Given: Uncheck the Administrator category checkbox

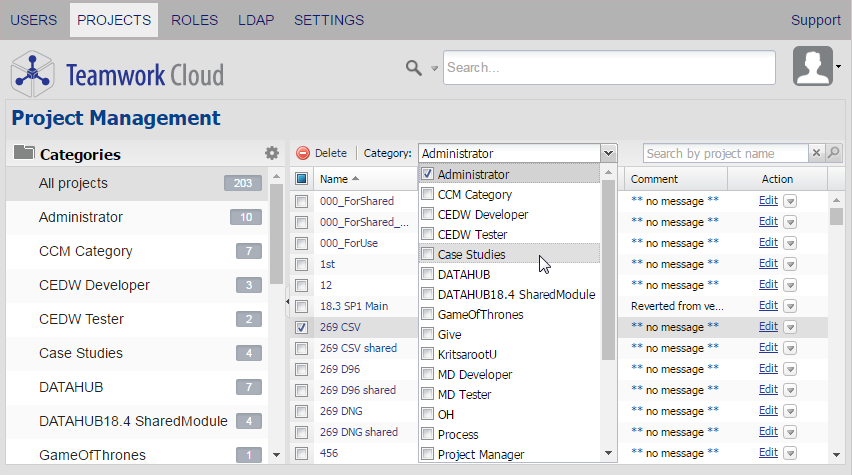Looking at the screenshot, I should [x=427, y=175].
